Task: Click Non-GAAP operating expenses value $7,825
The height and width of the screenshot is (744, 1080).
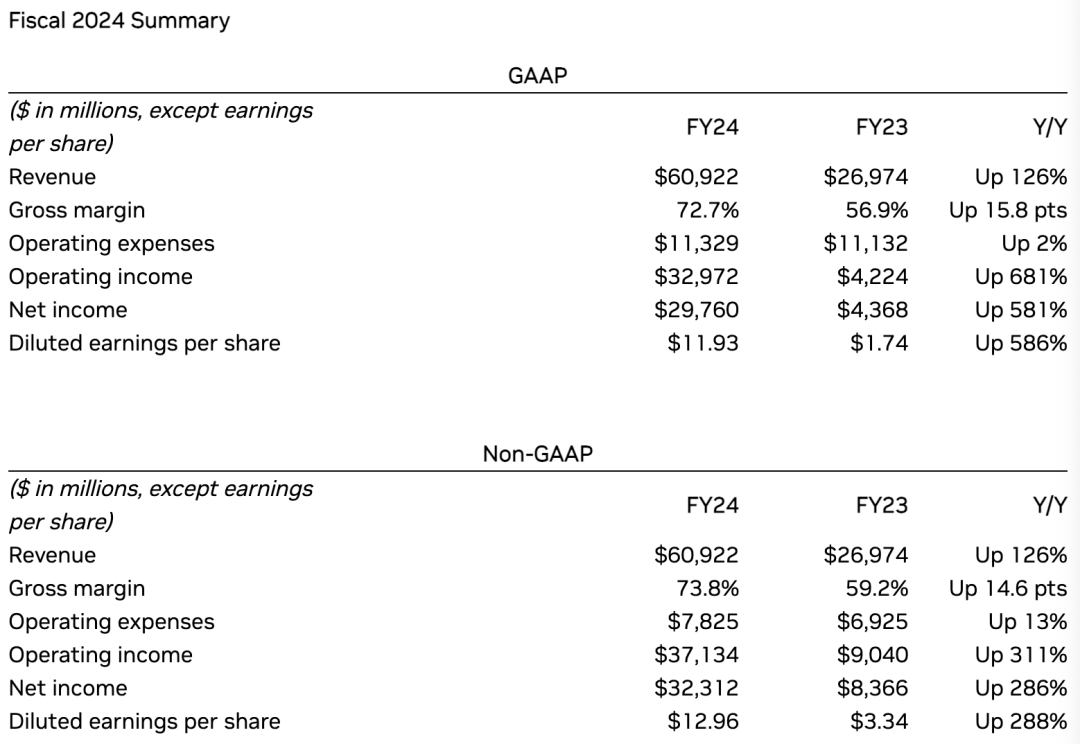Action: pos(703,621)
